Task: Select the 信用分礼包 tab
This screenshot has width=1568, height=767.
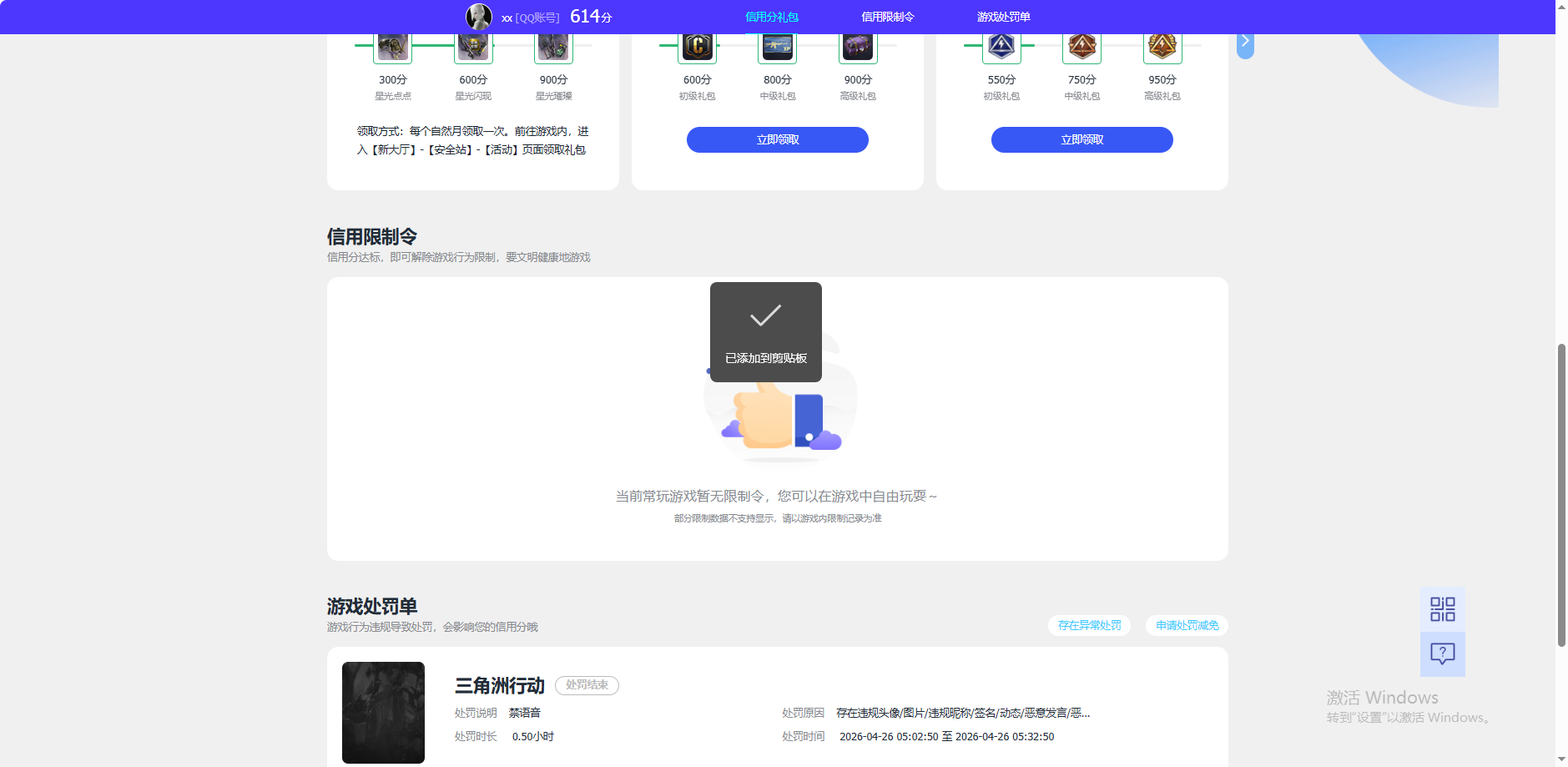Action: pyautogui.click(x=772, y=17)
